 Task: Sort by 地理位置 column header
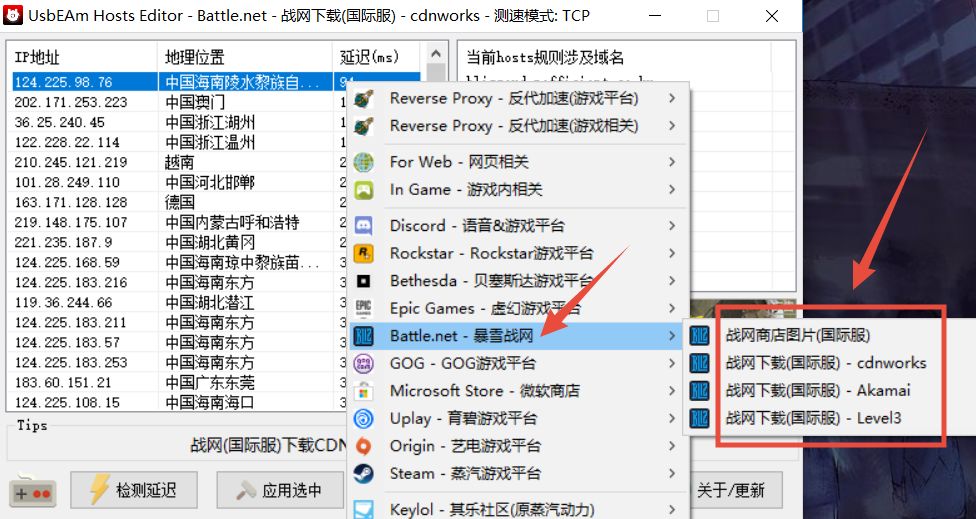pos(245,57)
